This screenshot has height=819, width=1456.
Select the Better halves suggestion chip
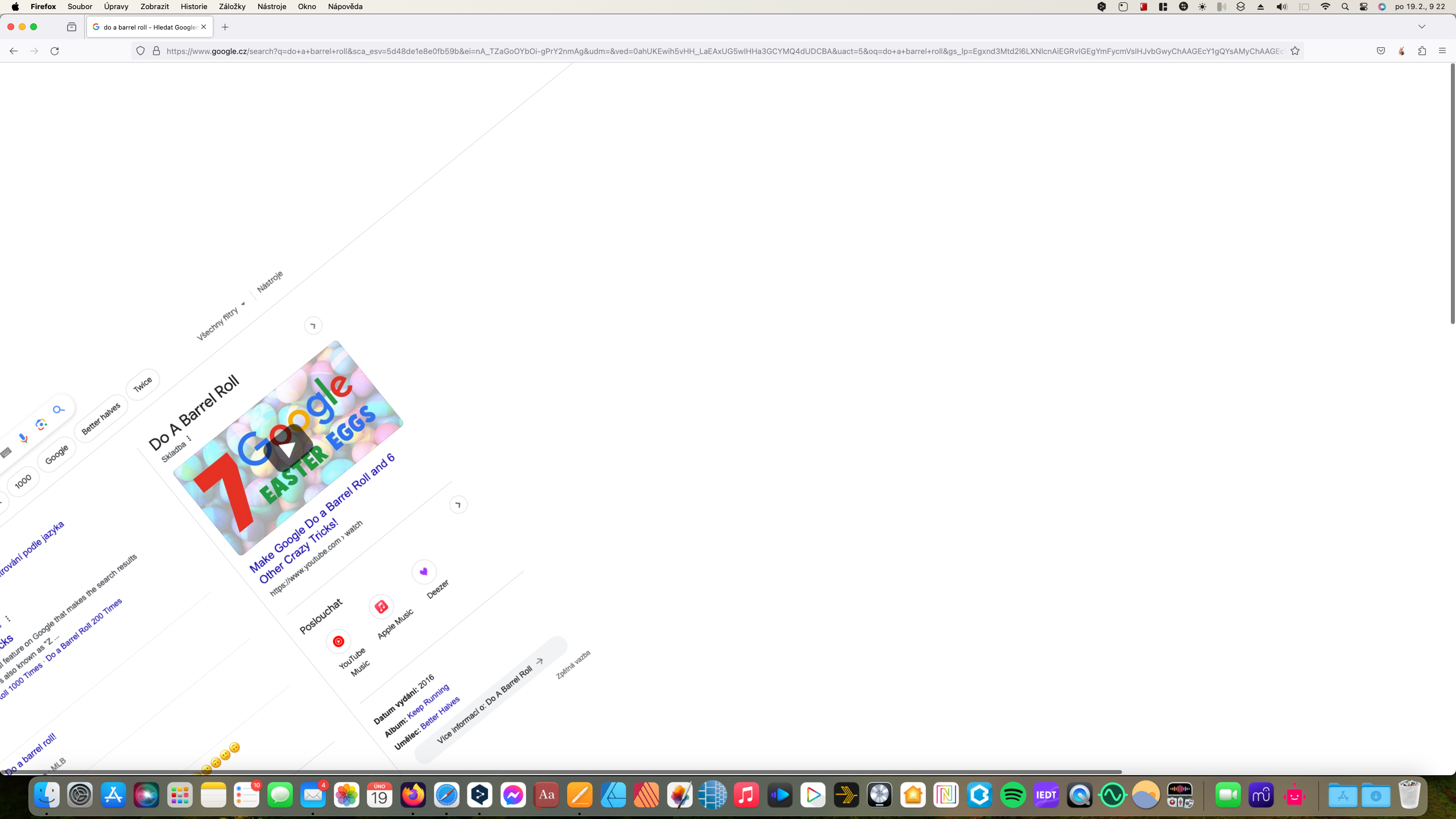tap(101, 419)
